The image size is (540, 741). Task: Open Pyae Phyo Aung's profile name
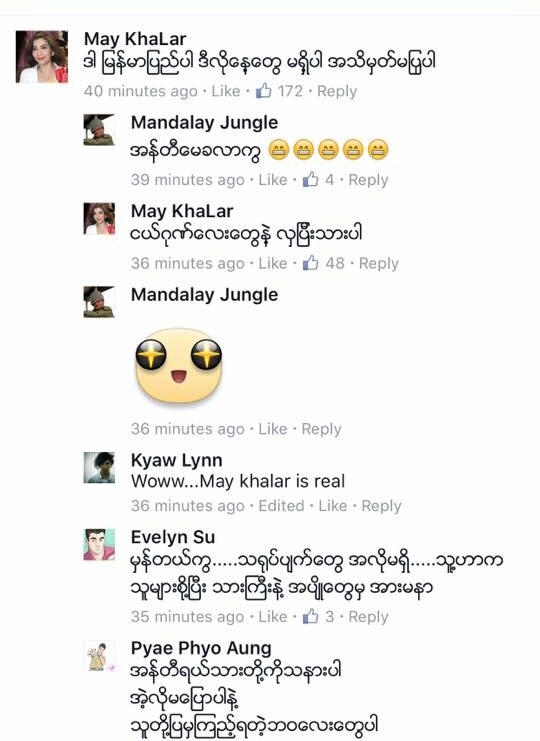pyautogui.click(x=201, y=648)
